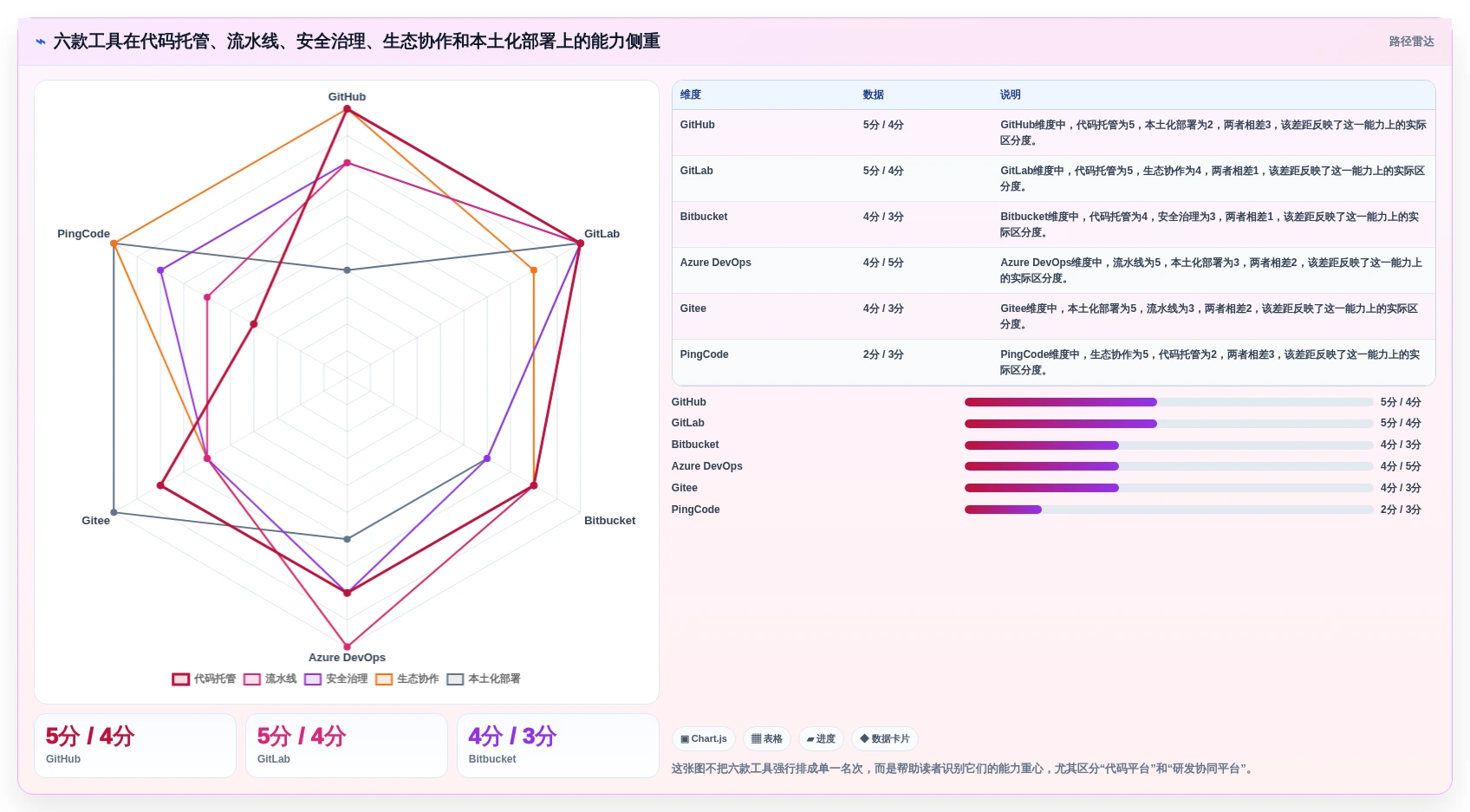The width and height of the screenshot is (1470, 812).
Task: Click the GitHub axis label on radar
Action: [x=347, y=97]
